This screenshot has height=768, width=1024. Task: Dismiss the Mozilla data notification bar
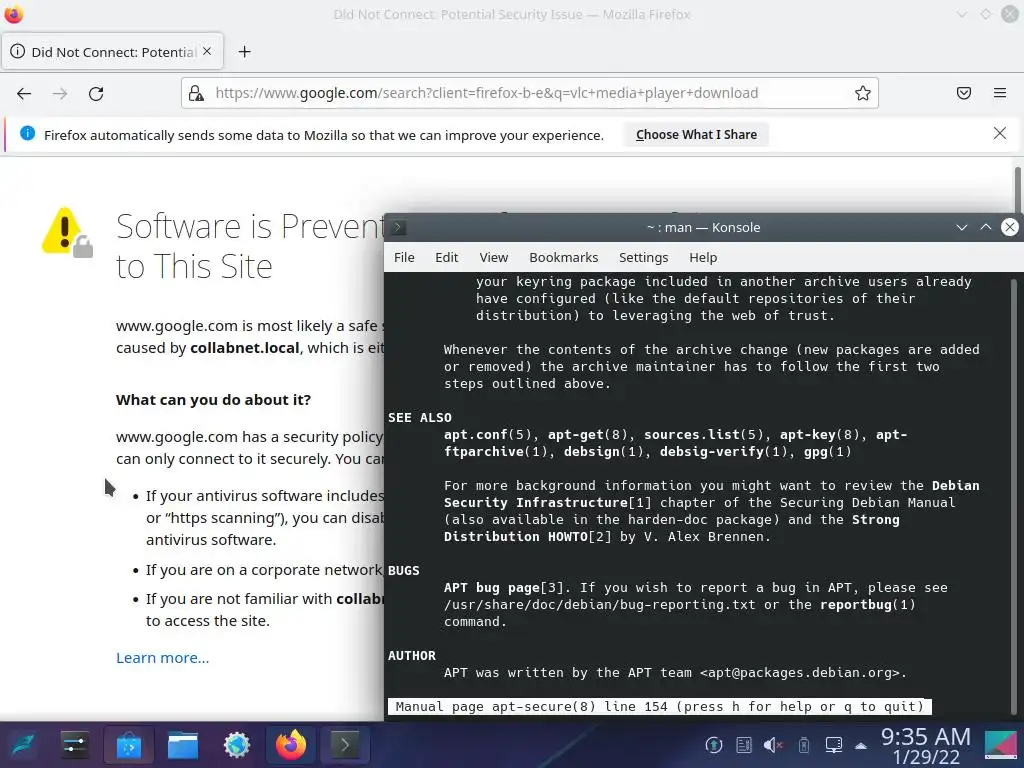click(1000, 134)
